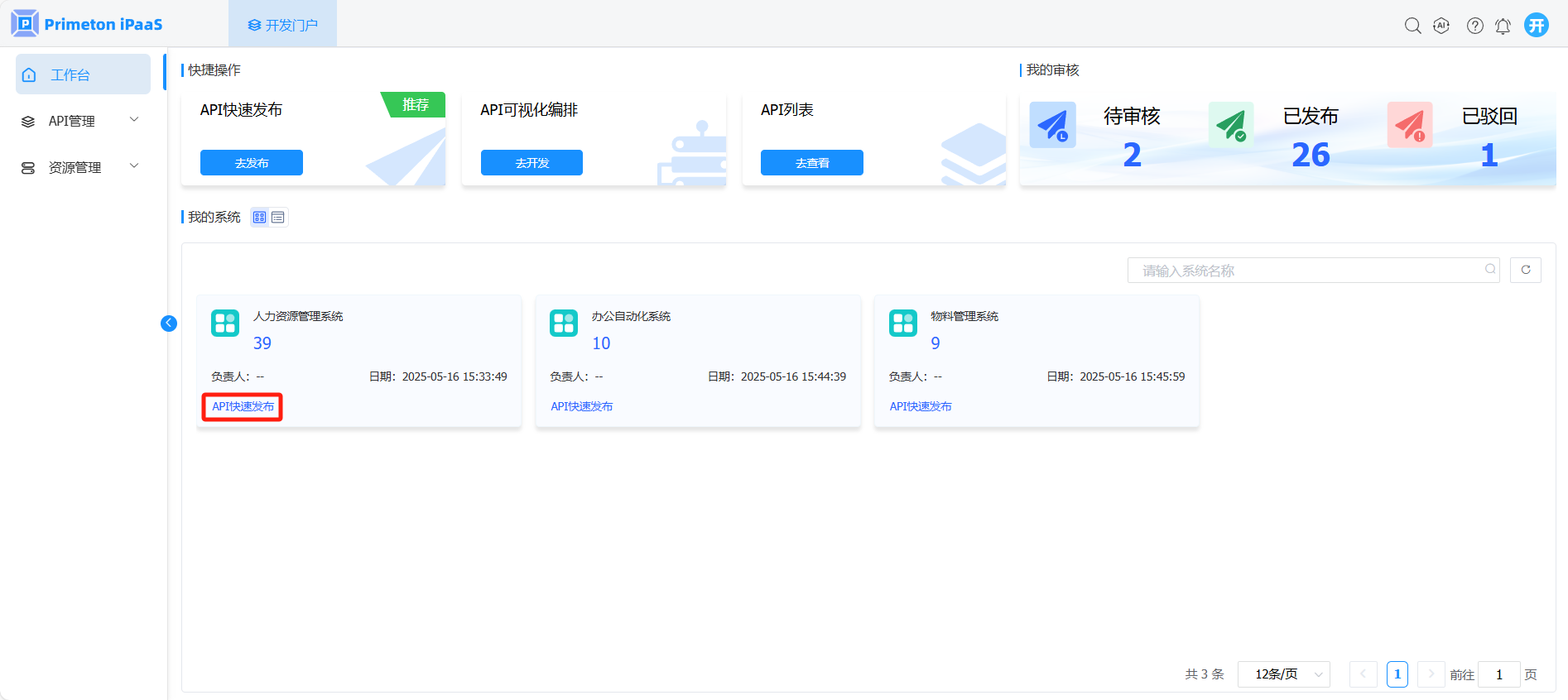This screenshot has height=700, width=1568.
Task: Switch My Systems to list view
Action: 278,218
